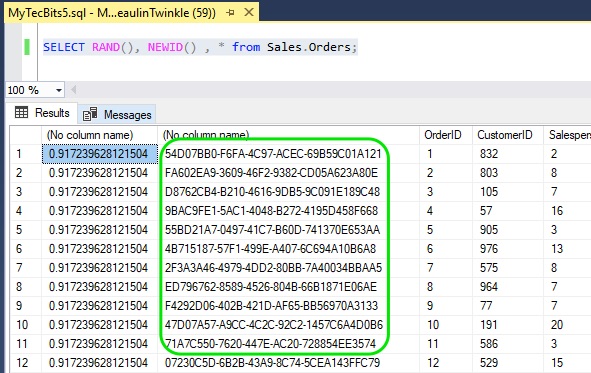
Task: Select CustomerID value 77
Action: pos(508,306)
